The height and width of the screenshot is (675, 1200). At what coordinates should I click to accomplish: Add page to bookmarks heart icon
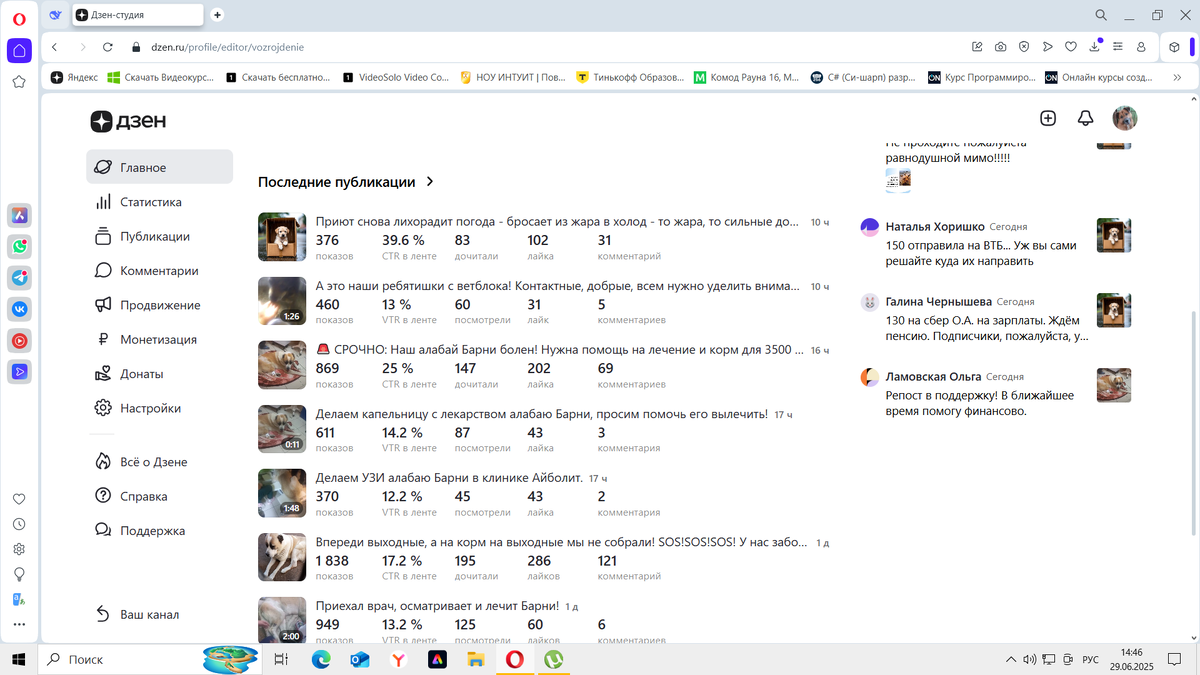click(x=1070, y=47)
